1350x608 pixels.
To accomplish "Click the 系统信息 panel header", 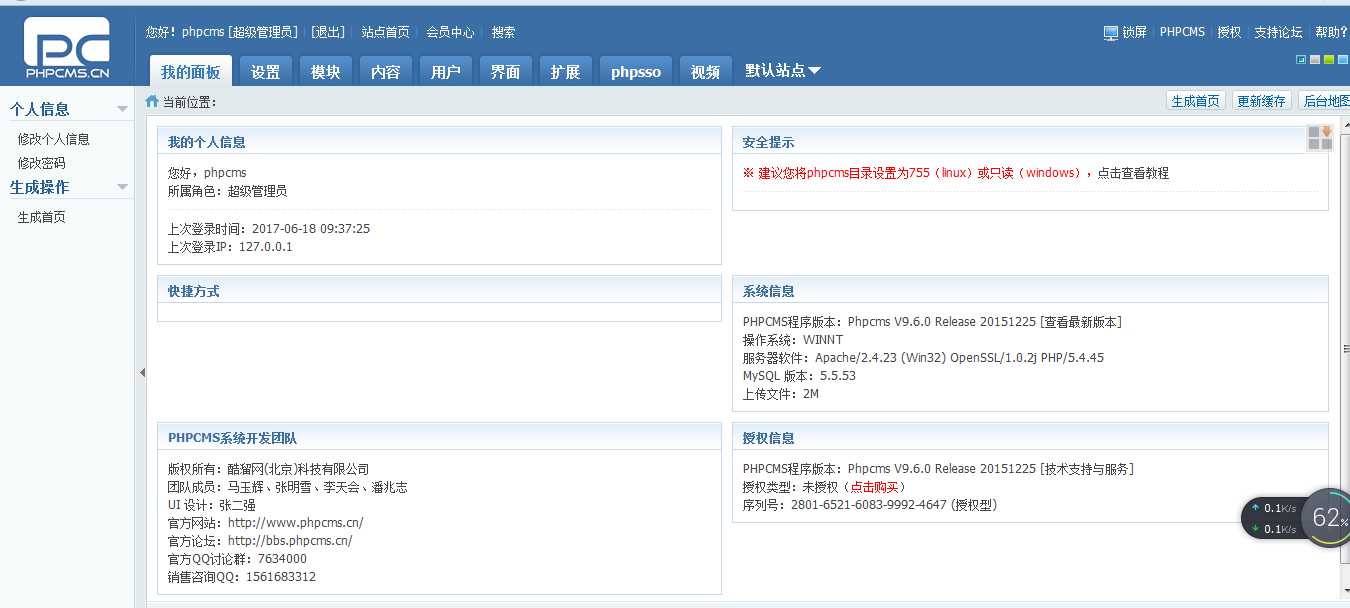I will (x=1030, y=291).
